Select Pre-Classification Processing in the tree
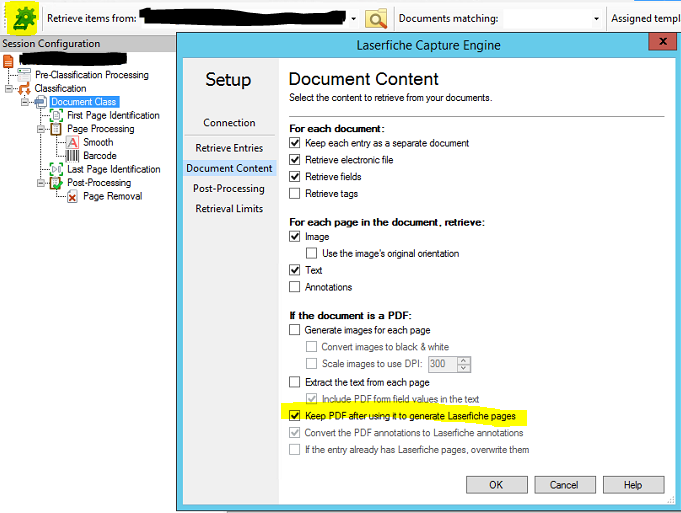The width and height of the screenshot is (681, 513). click(x=92, y=75)
